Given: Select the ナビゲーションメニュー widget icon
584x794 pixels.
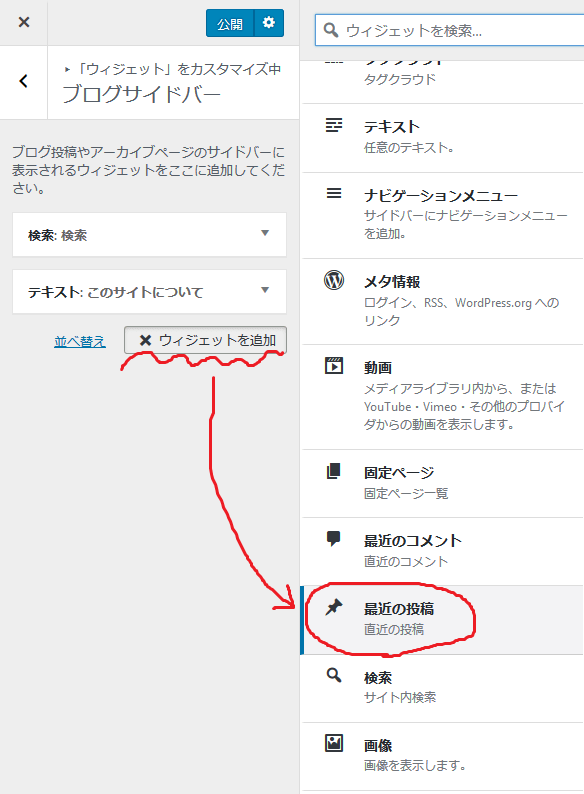Looking at the screenshot, I should [334, 193].
